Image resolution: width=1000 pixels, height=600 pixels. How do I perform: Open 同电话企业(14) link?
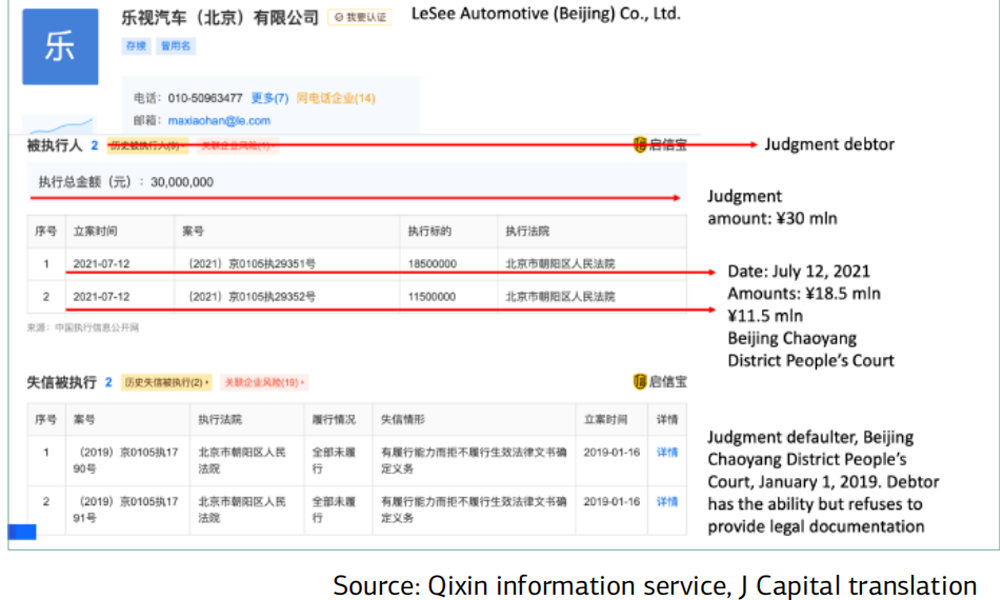tap(335, 98)
